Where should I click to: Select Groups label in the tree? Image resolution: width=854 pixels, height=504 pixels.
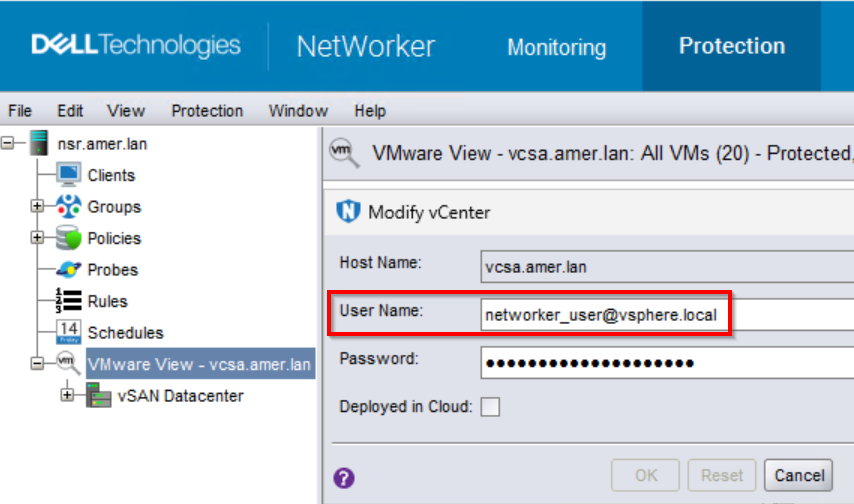coord(114,207)
